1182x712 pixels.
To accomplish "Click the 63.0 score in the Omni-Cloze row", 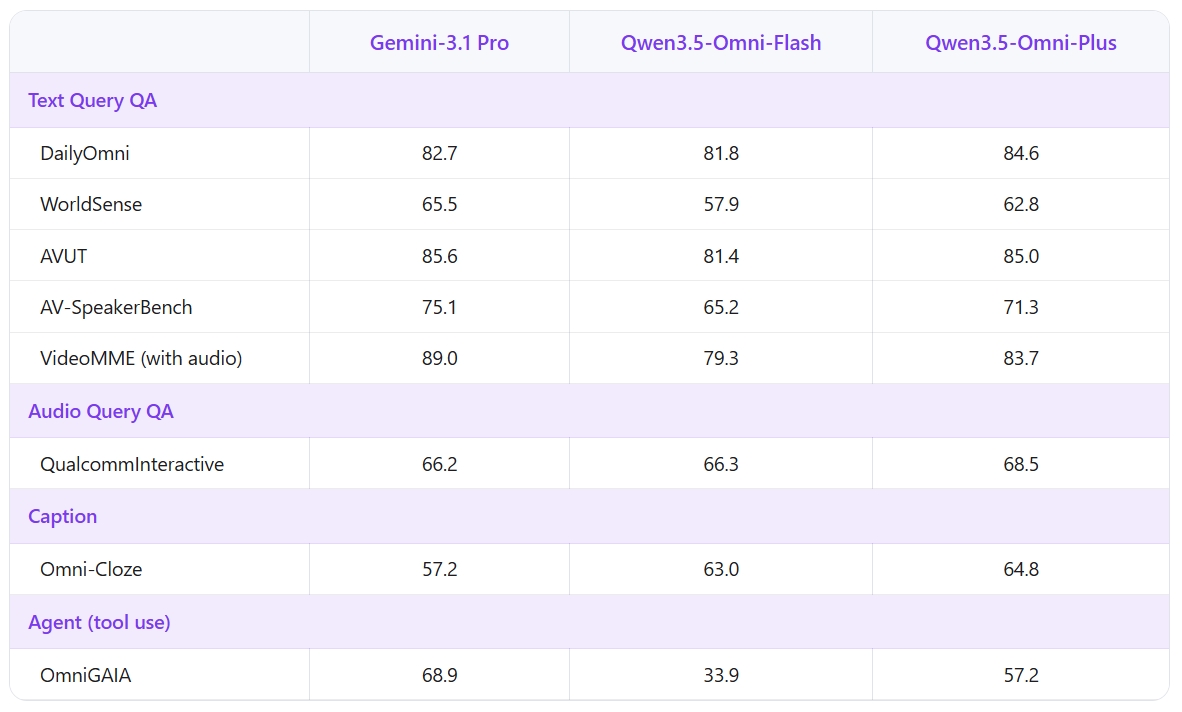I will (x=721, y=569).
